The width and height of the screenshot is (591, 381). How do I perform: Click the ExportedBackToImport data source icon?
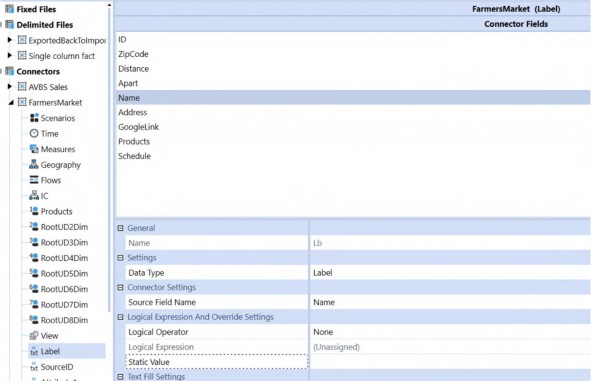pos(22,40)
